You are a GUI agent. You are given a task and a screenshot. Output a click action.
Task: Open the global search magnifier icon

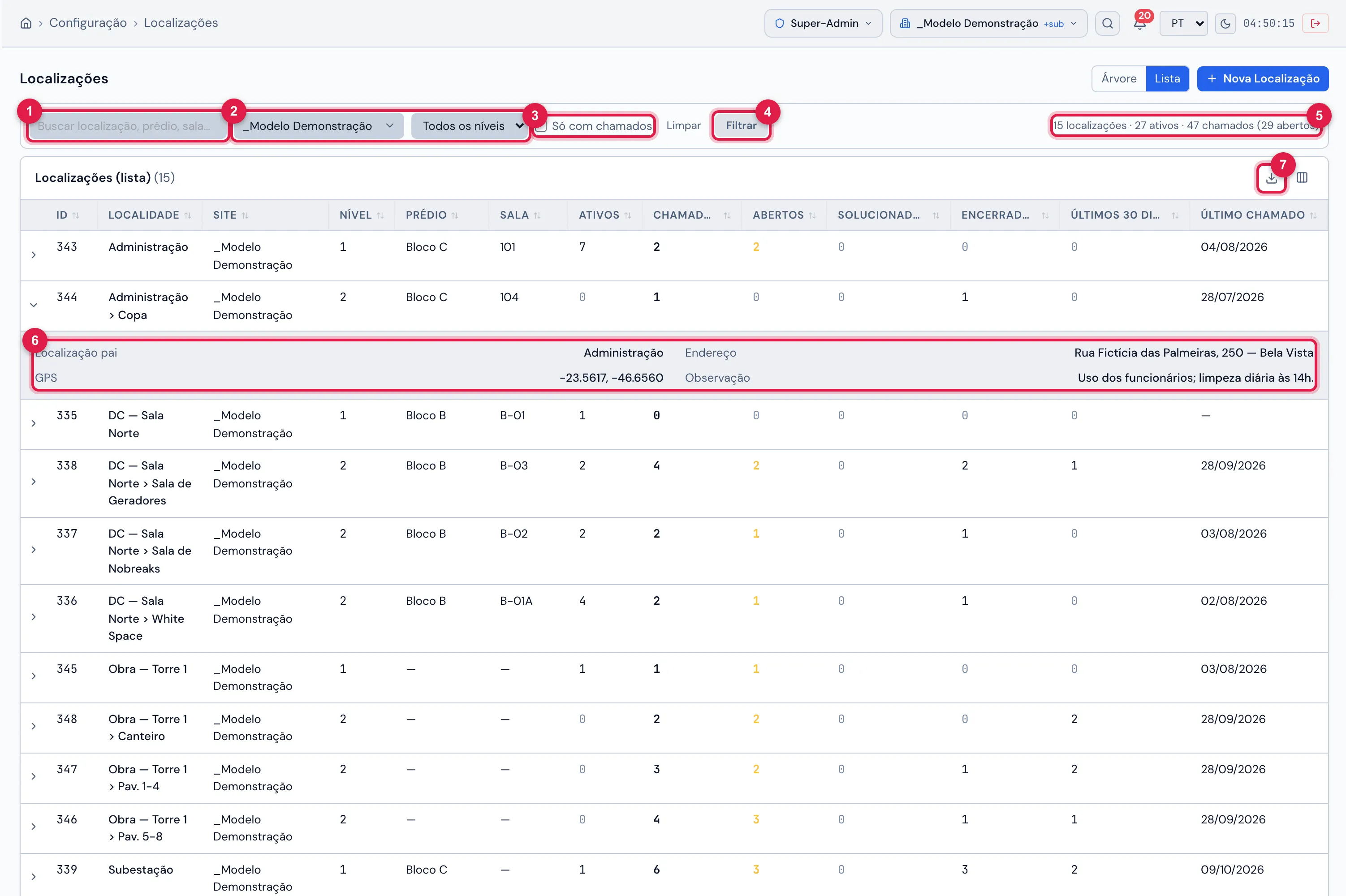1107,23
